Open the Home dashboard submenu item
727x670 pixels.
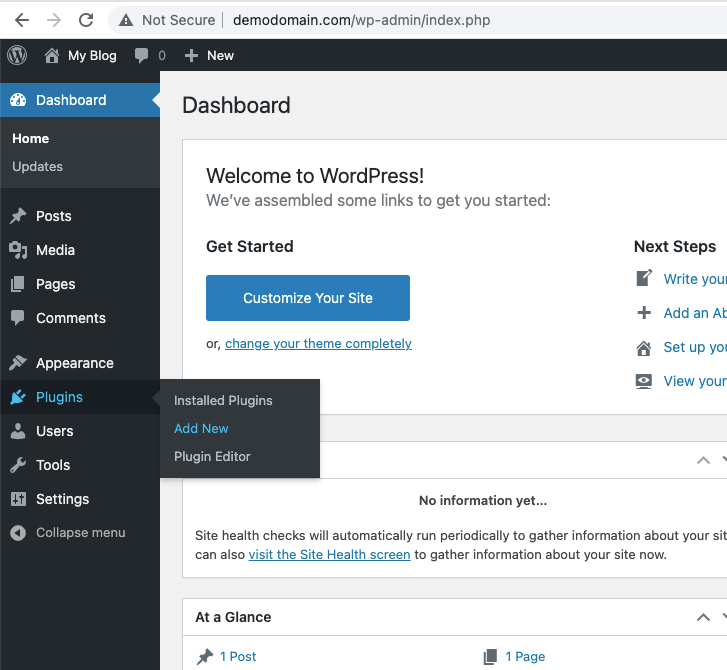(x=31, y=139)
